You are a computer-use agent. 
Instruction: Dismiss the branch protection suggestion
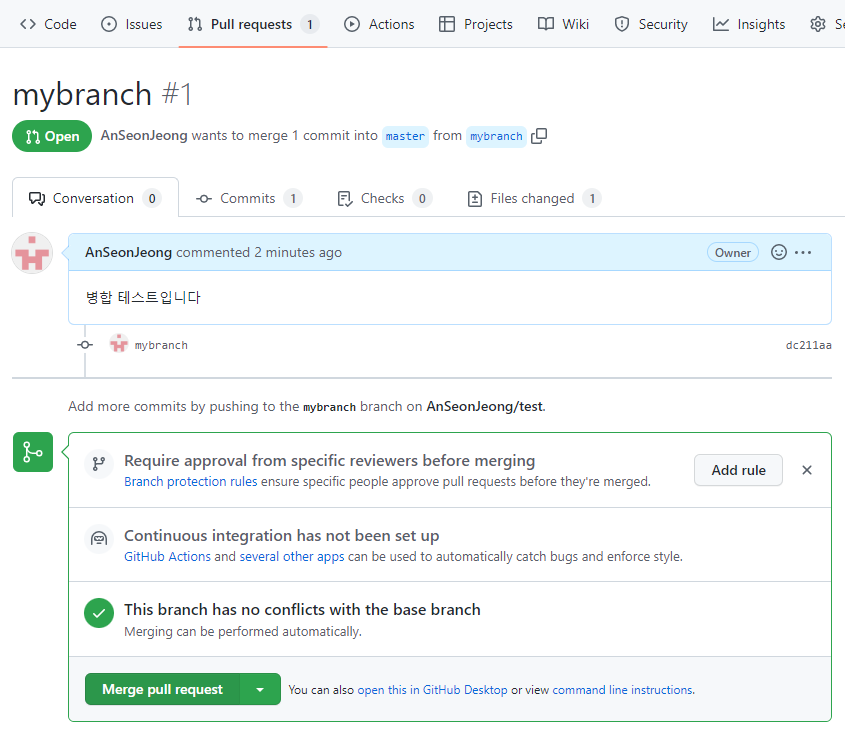pos(807,470)
